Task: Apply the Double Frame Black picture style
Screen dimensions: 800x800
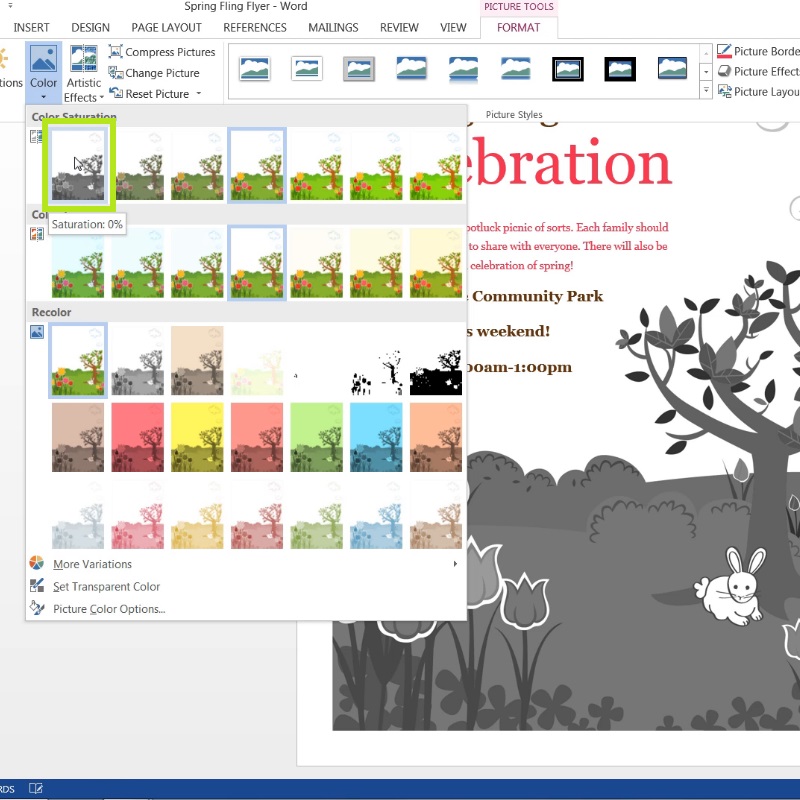Action: [x=567, y=69]
